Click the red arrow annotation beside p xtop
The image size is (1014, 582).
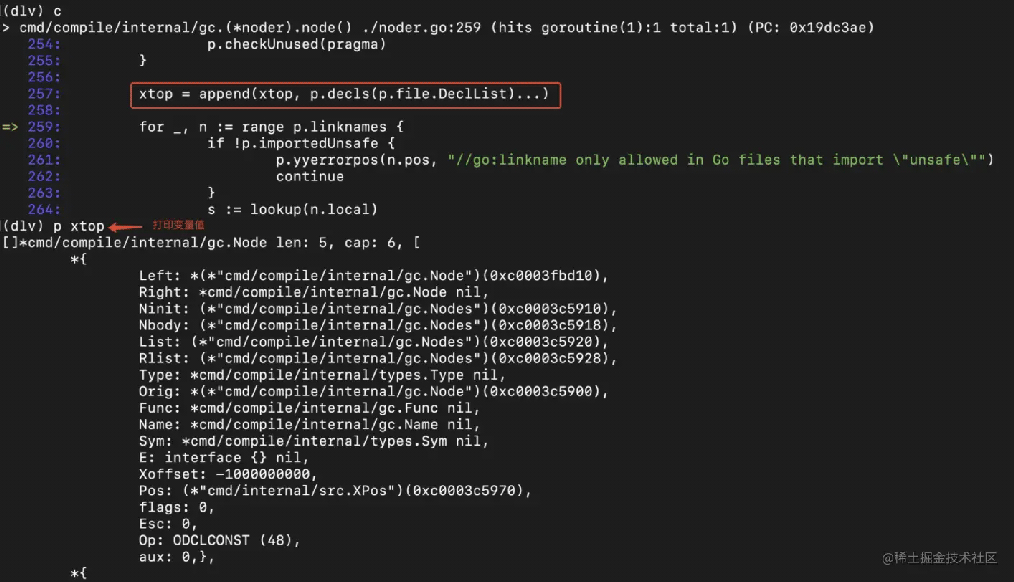click(x=126, y=226)
